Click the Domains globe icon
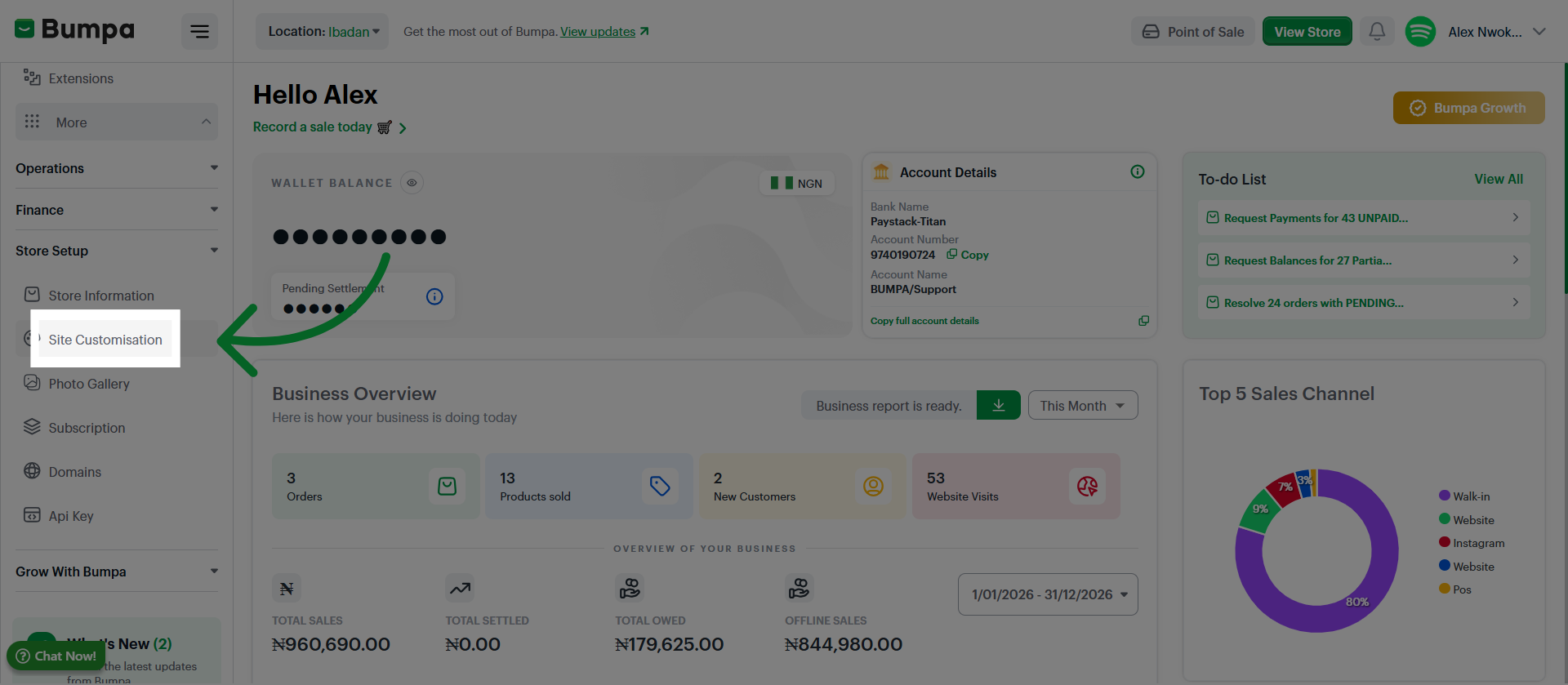The width and height of the screenshot is (1568, 685). pos(32,470)
